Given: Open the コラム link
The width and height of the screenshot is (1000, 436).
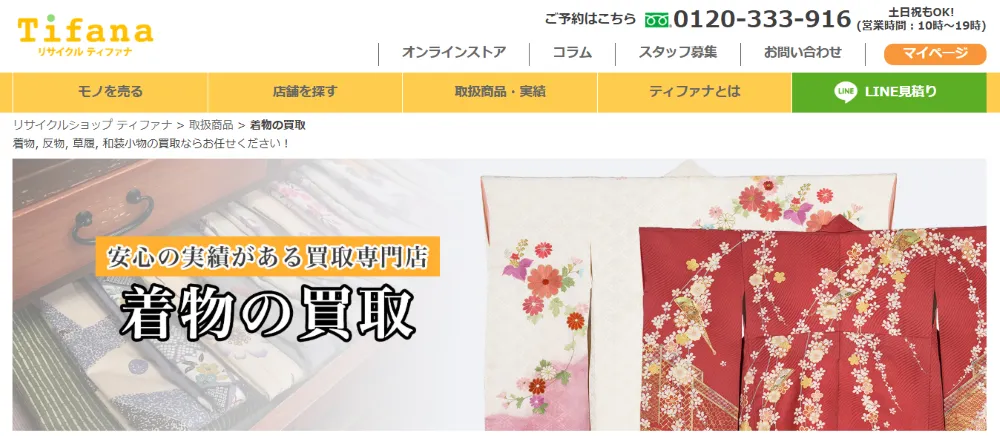Looking at the screenshot, I should point(572,53).
